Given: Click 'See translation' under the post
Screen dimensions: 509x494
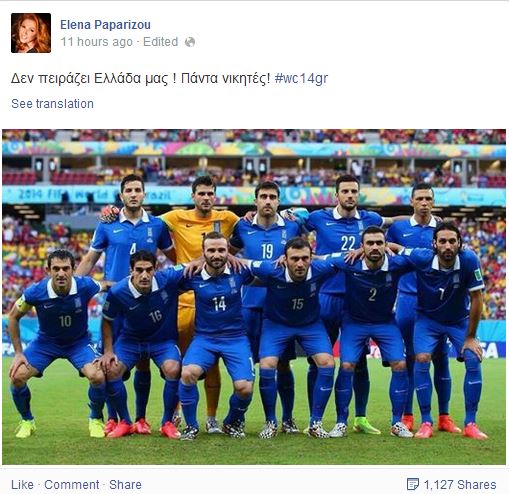Looking at the screenshot, I should 52,104.
